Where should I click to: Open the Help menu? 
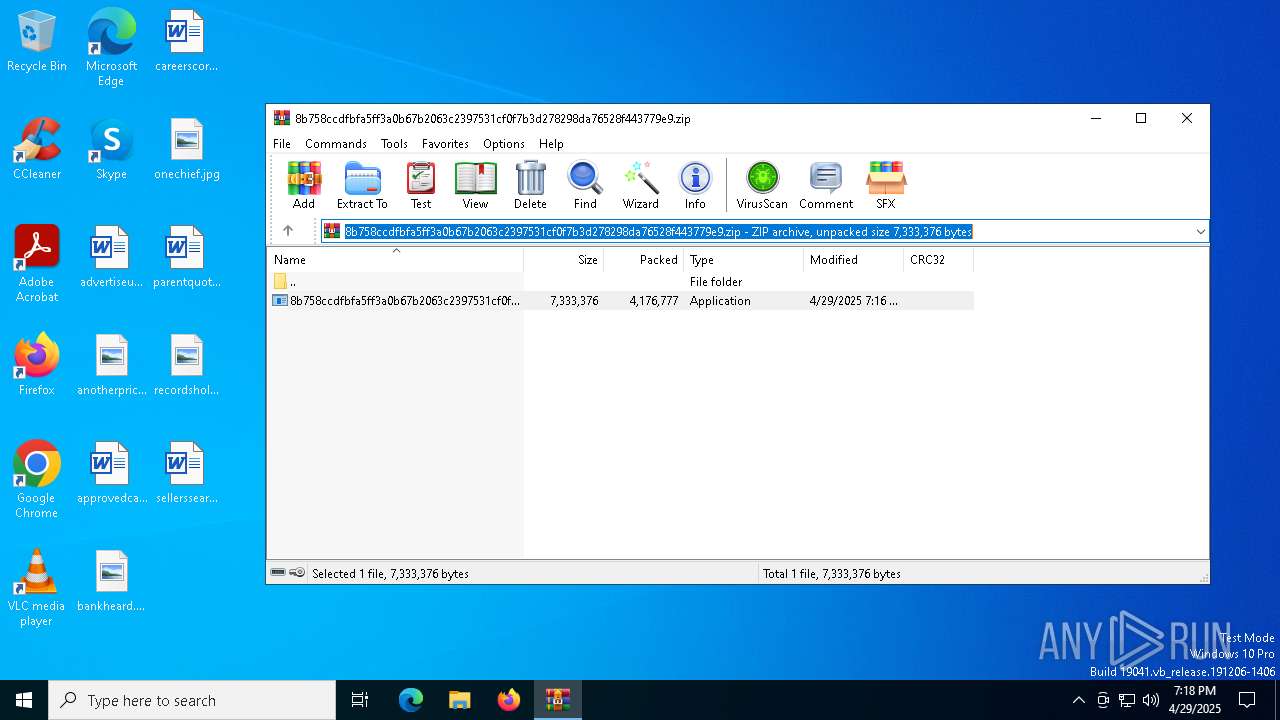coord(551,144)
